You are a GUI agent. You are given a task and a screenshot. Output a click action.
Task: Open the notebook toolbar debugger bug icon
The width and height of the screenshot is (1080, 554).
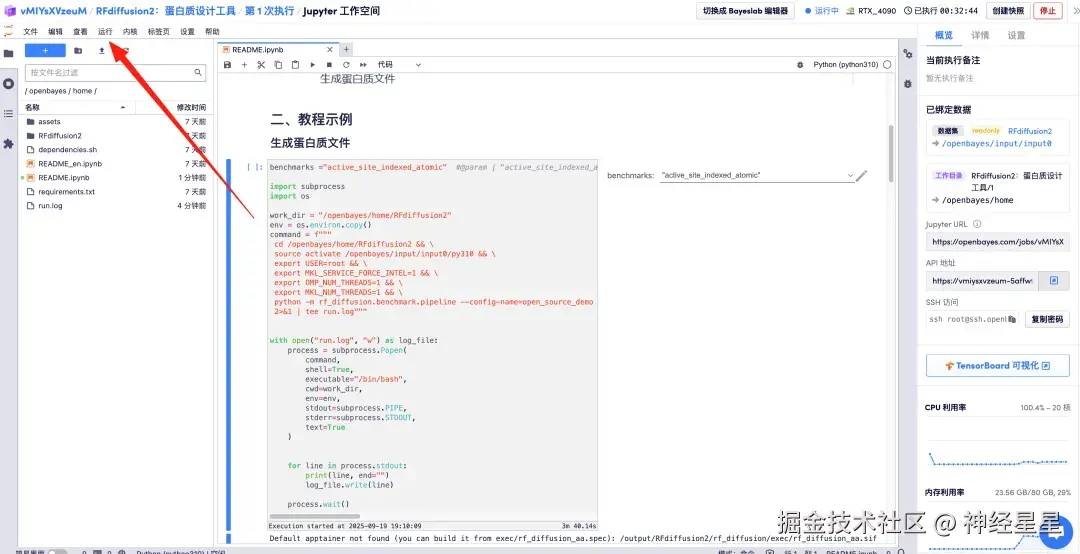(800, 65)
